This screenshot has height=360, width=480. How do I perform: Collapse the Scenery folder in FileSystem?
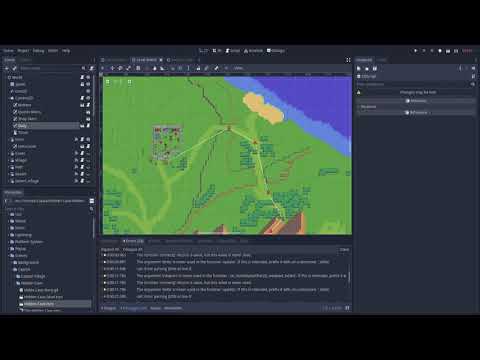[8, 256]
